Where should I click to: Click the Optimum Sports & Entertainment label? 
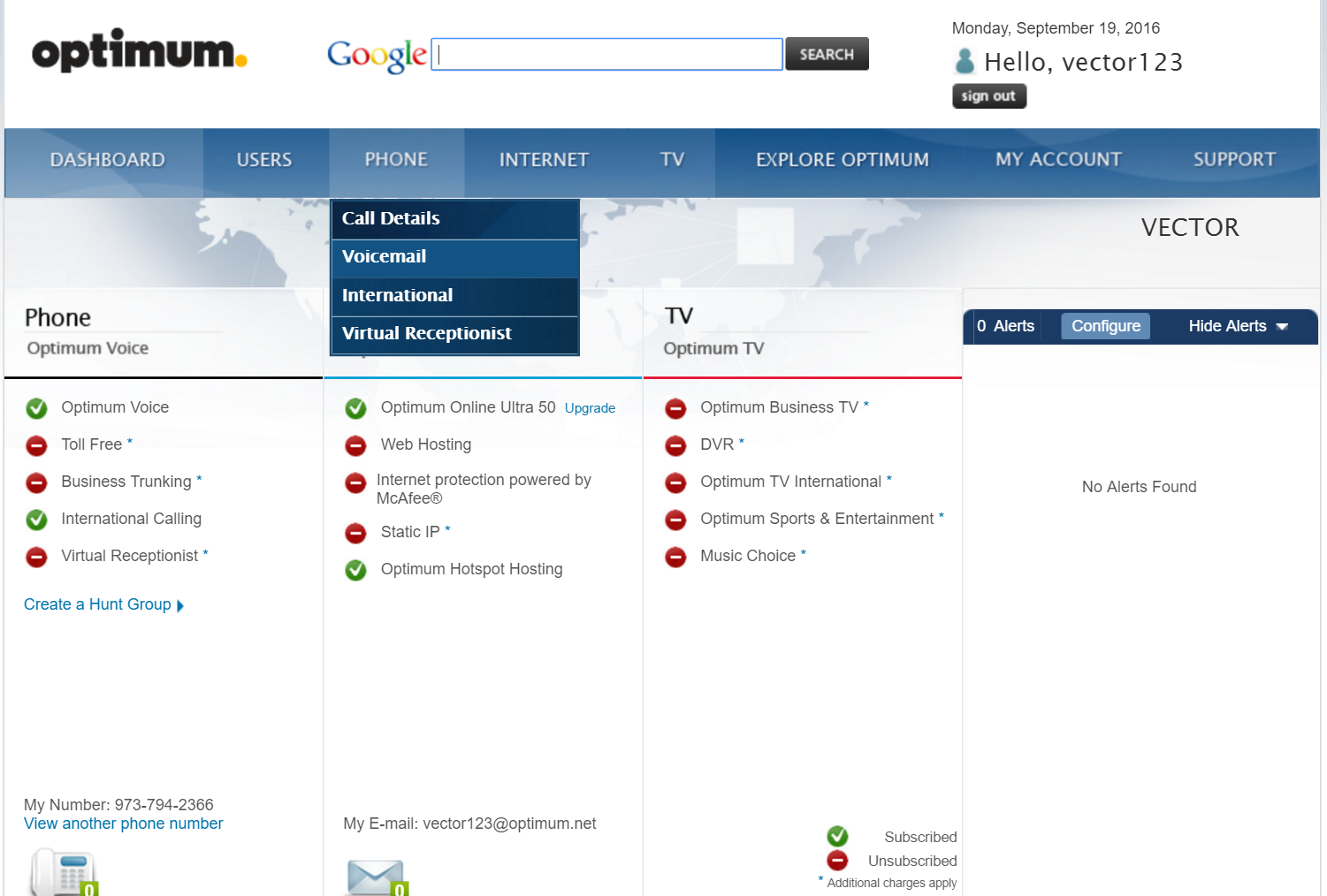817,519
